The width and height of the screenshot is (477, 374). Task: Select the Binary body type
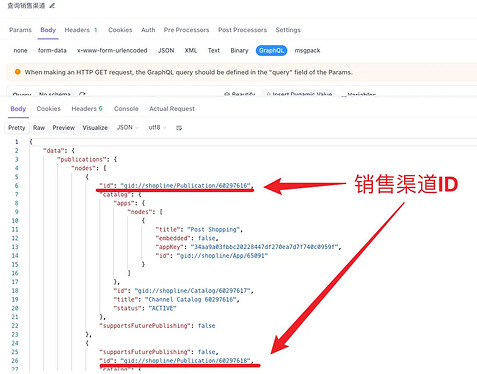pyautogui.click(x=239, y=51)
